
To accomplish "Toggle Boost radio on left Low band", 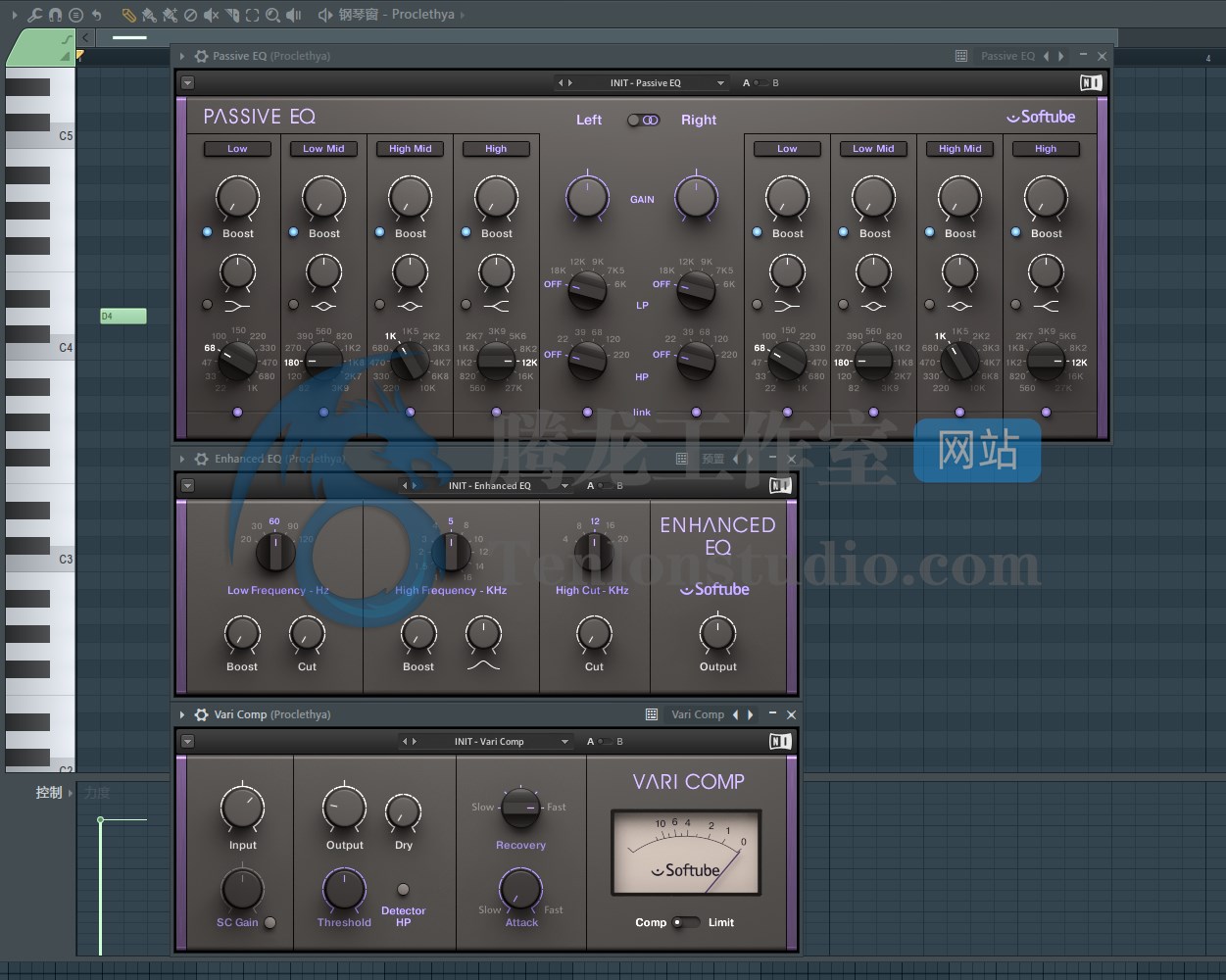I will pyautogui.click(x=208, y=232).
